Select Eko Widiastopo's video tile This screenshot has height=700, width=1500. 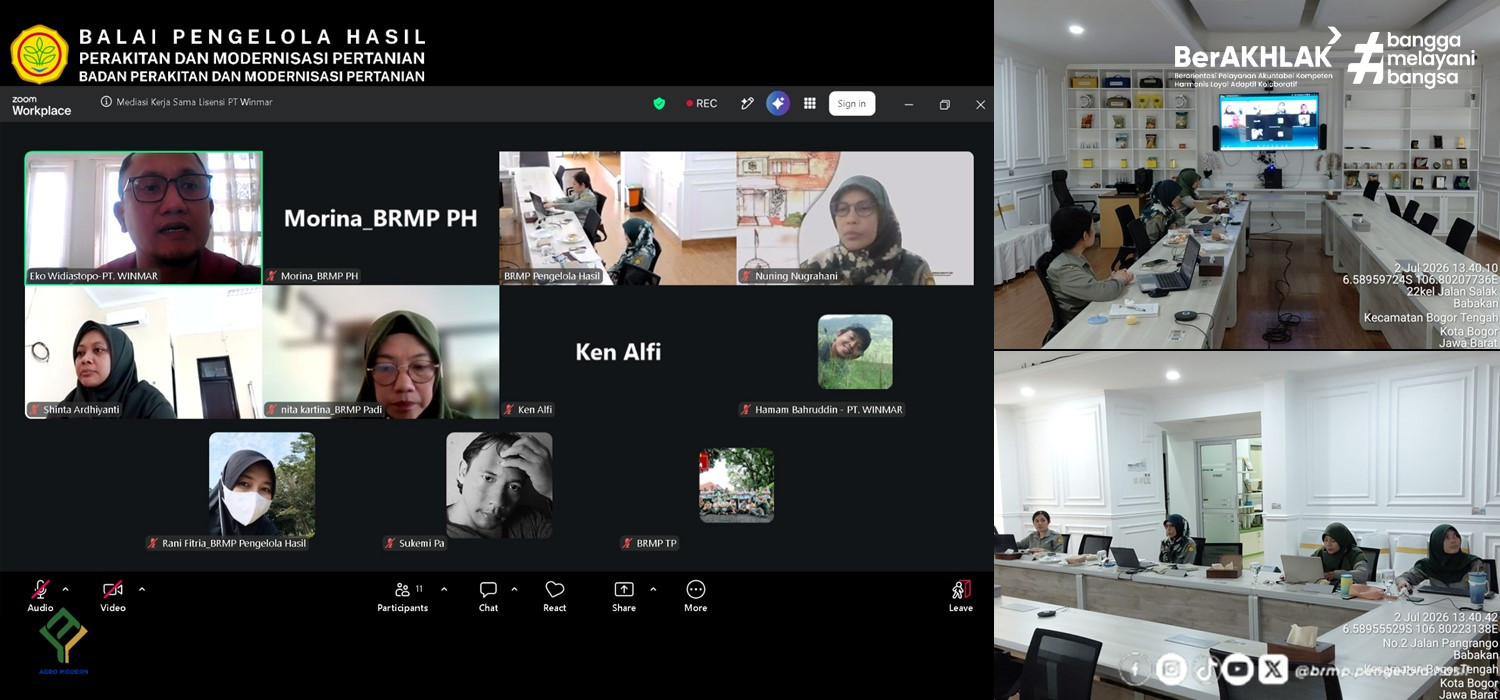pyautogui.click(x=144, y=218)
